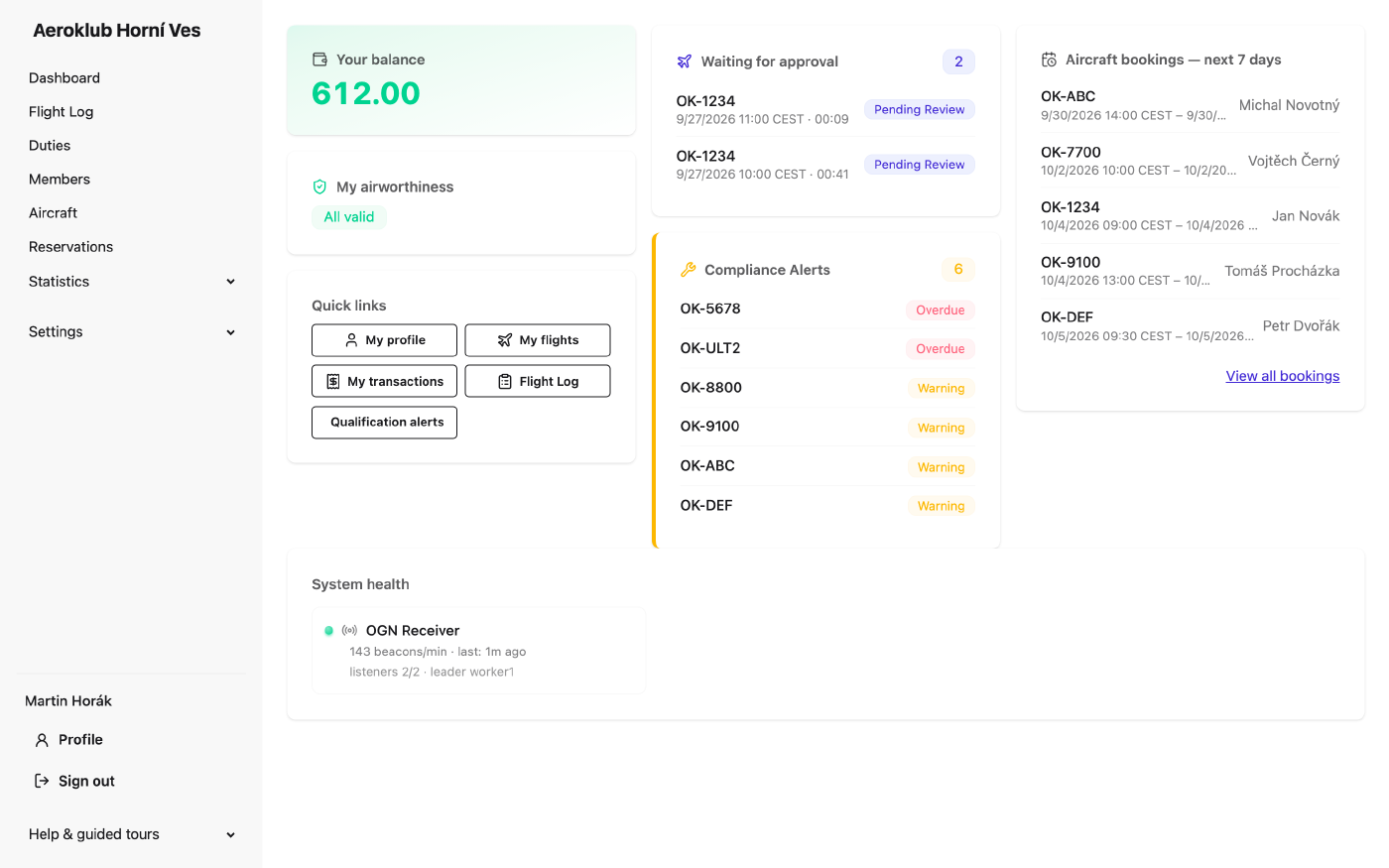Navigate to Members in the sidebar
This screenshot has width=1389, height=868.
[60, 180]
